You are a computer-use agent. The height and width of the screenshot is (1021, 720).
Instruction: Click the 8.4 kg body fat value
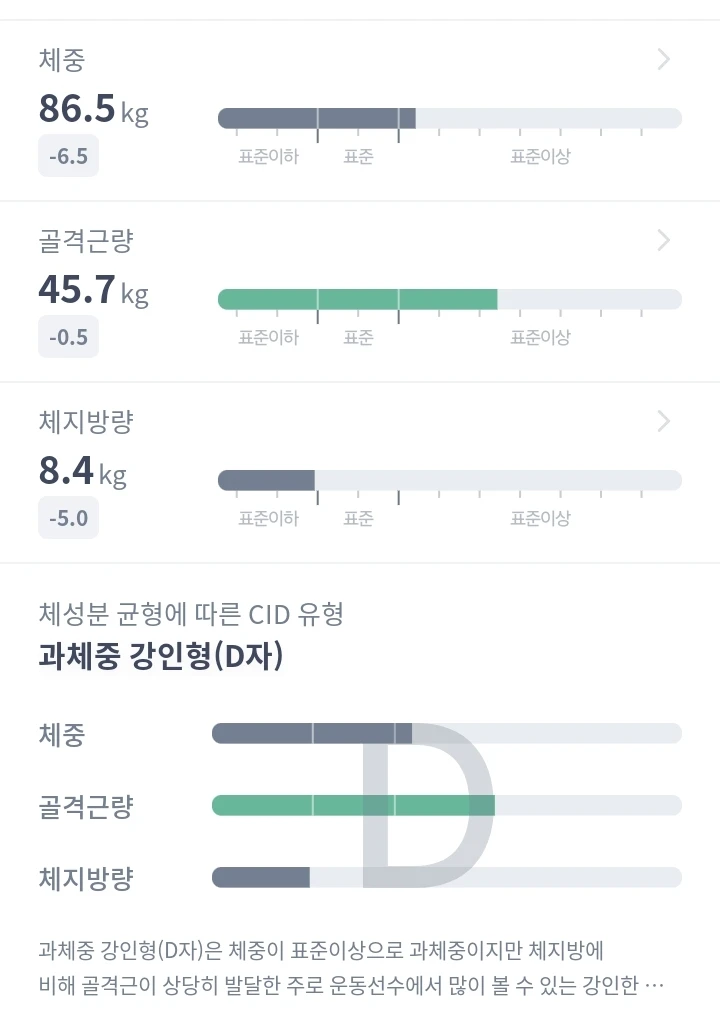[x=83, y=471]
